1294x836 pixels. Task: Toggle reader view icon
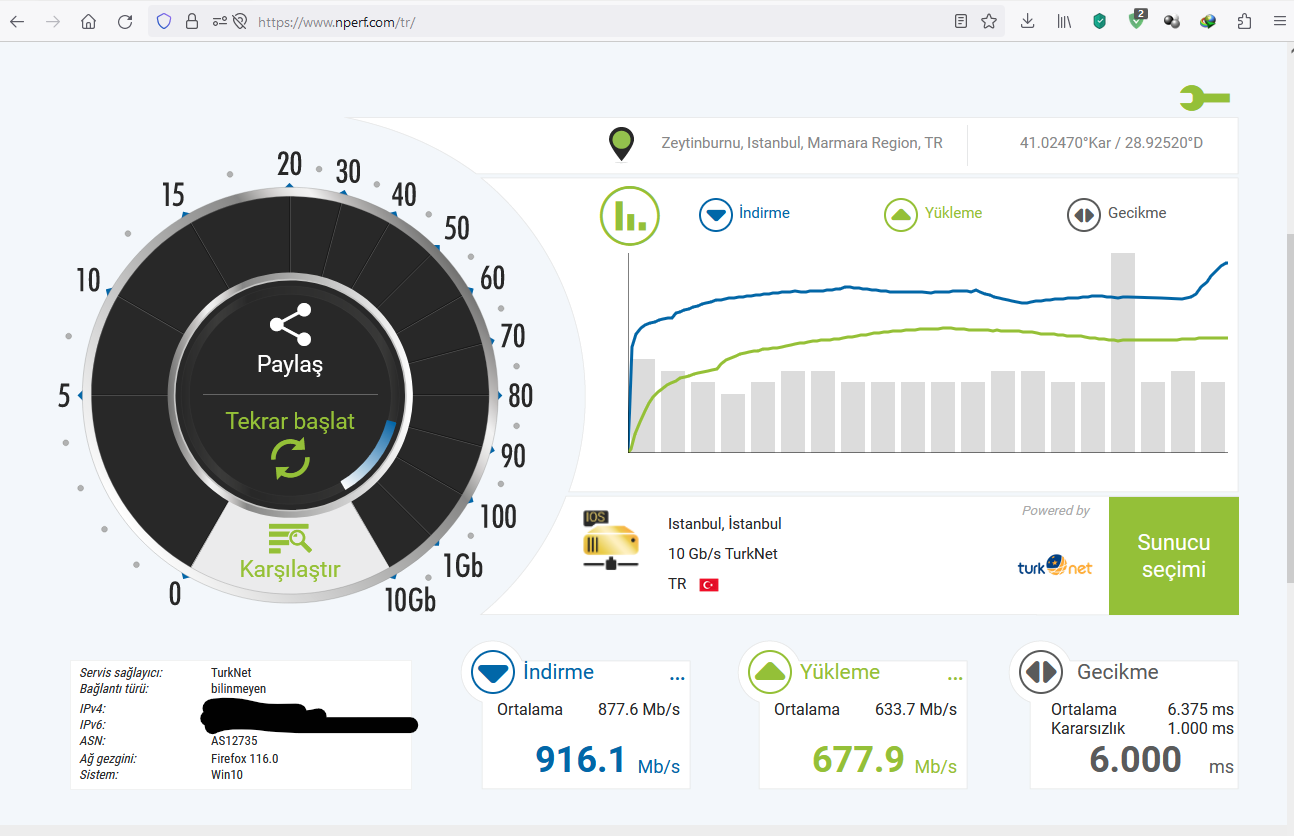pyautogui.click(x=961, y=21)
